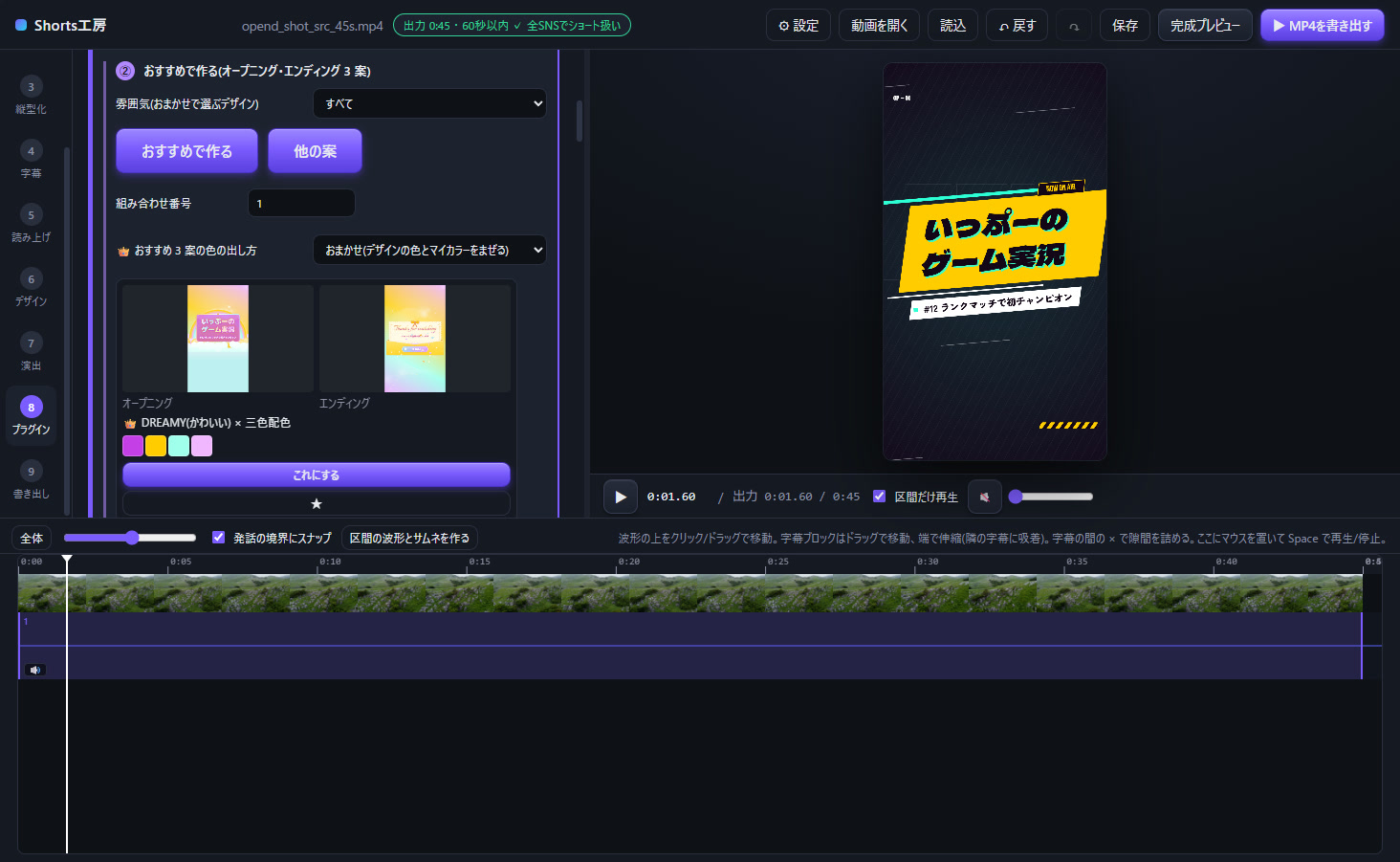The image size is (1400, 862).
Task: Click the timeline playhead marker
Action: point(67,559)
